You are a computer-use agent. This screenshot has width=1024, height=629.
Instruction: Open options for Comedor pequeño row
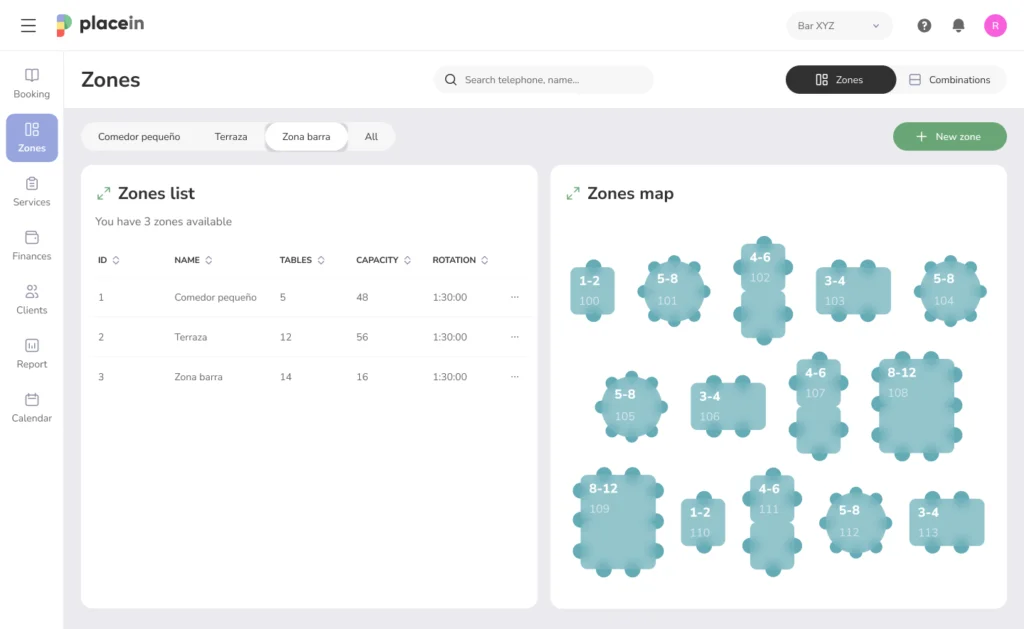(515, 297)
